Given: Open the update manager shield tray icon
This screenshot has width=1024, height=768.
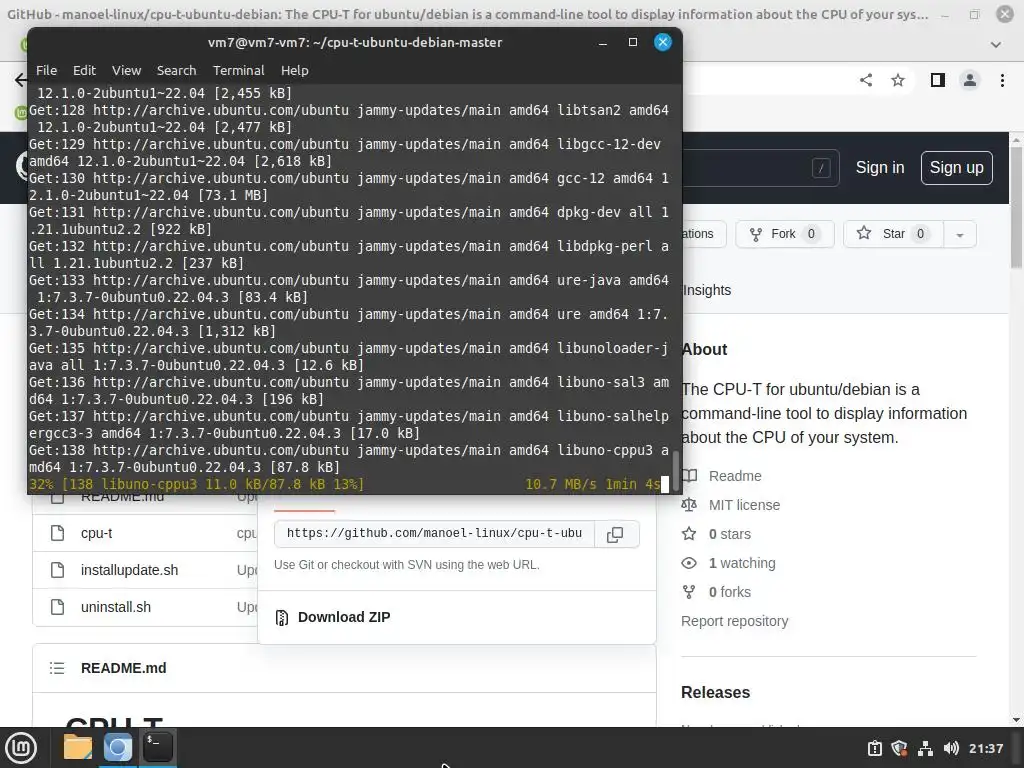Looking at the screenshot, I should click(900, 748).
